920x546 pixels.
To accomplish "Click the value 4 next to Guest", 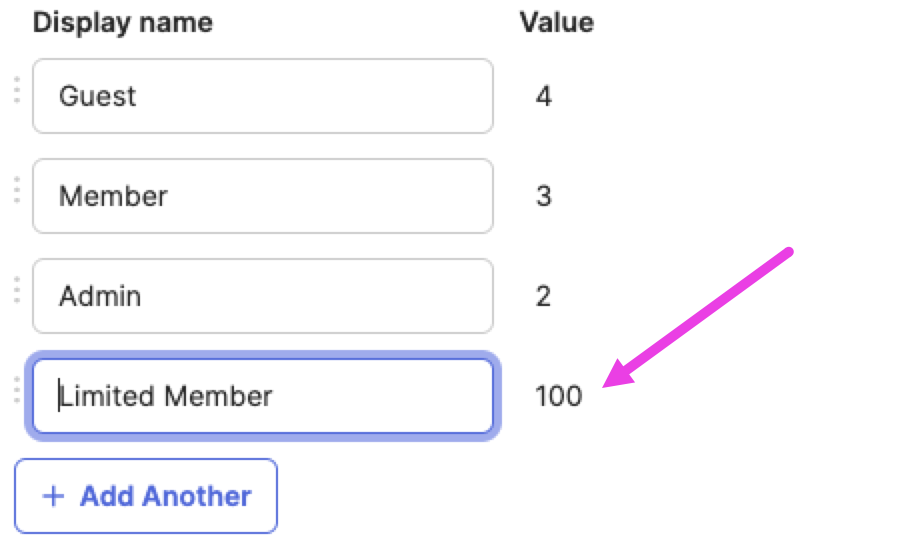I will tap(544, 97).
